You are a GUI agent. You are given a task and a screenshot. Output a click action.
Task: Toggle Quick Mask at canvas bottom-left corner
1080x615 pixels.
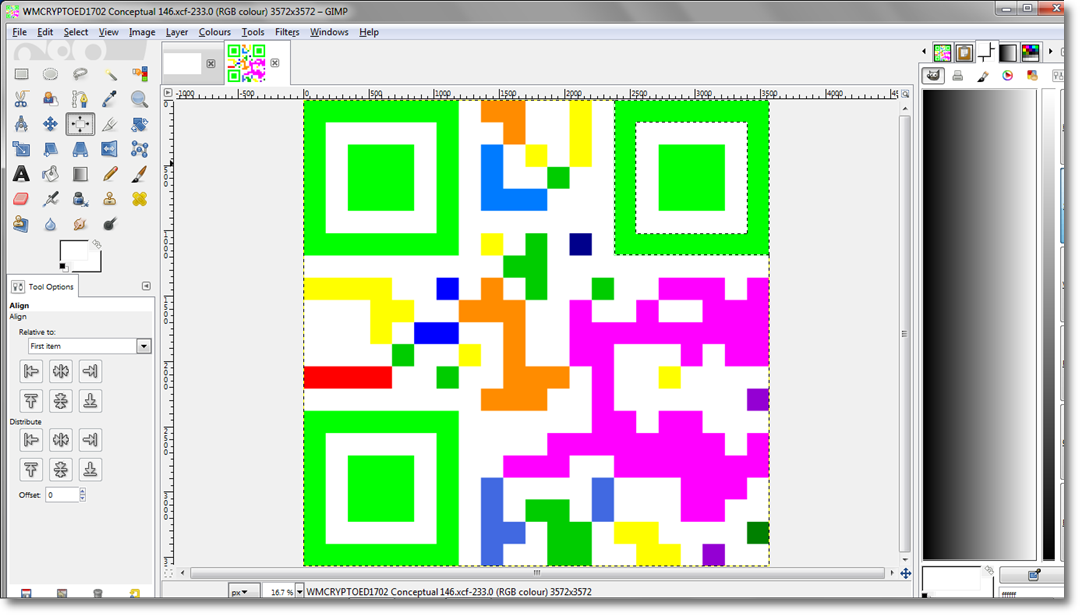click(168, 573)
